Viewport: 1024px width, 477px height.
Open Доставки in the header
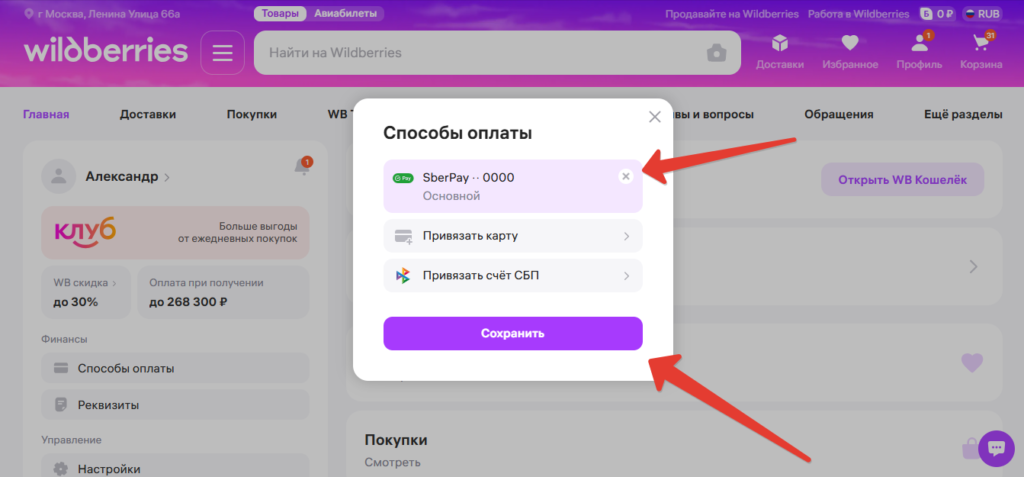[x=780, y=52]
